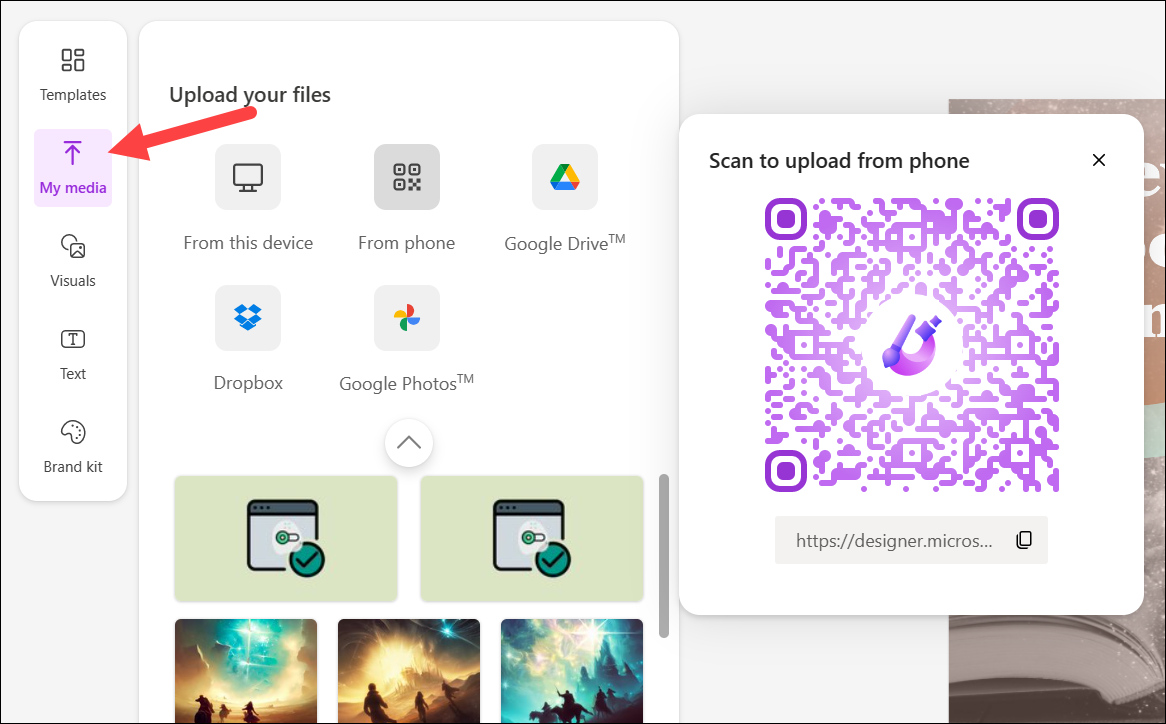The height and width of the screenshot is (724, 1166).
Task: Collapse the upload sources section
Action: tap(408, 442)
